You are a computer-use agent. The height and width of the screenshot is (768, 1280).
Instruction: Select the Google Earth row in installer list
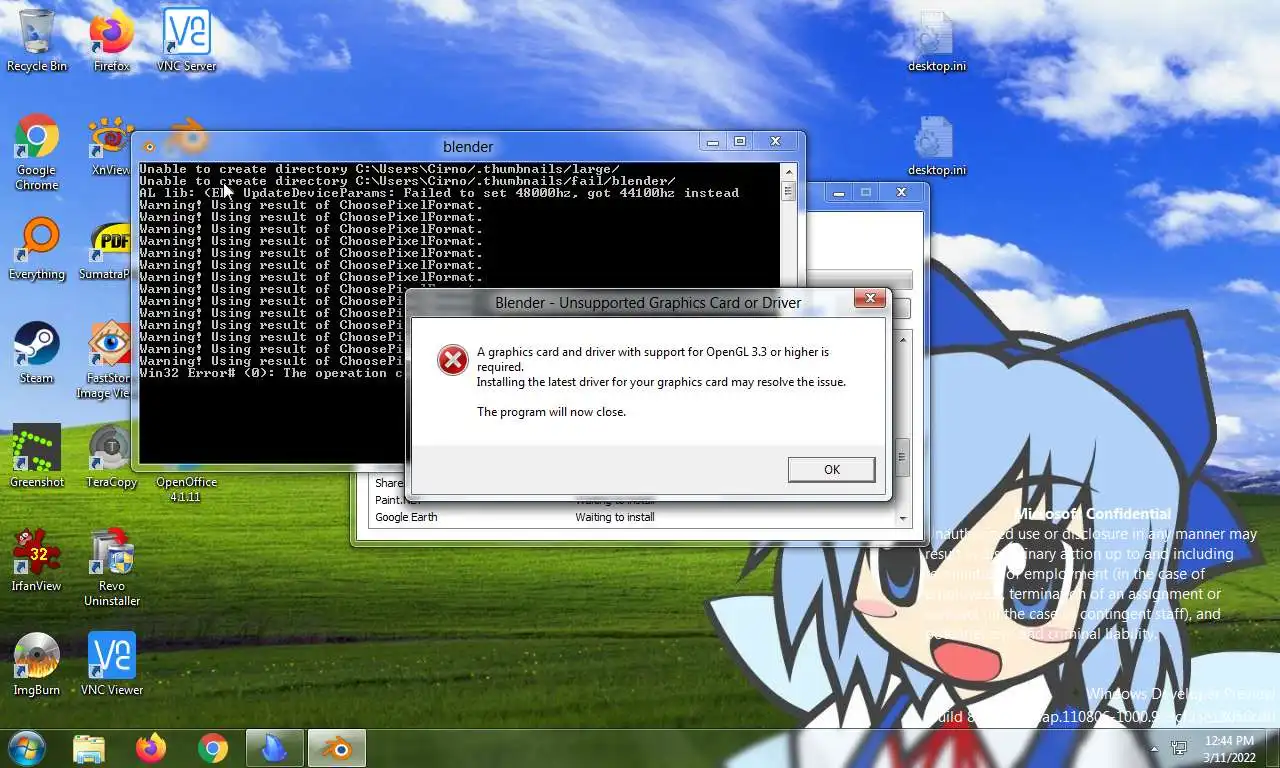coord(632,517)
